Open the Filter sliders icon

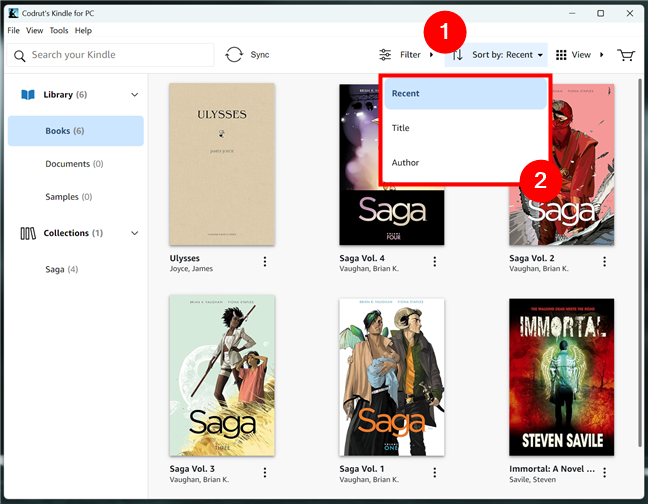coord(385,55)
